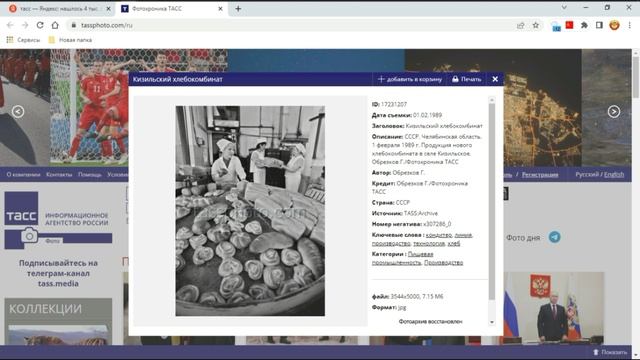Click Показать in bottom bar

610,352
